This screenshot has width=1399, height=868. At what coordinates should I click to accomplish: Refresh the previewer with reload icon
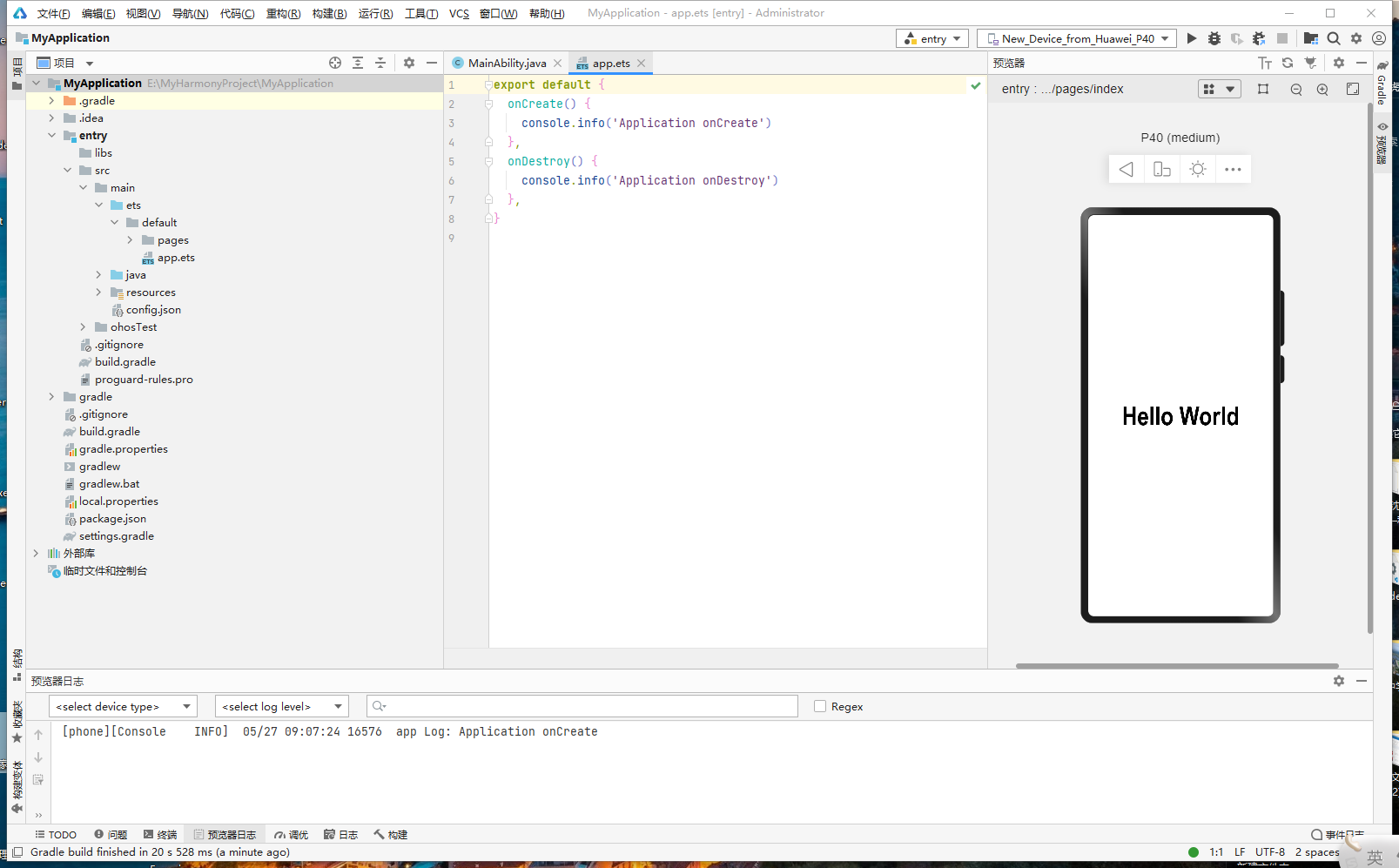pyautogui.click(x=1288, y=63)
